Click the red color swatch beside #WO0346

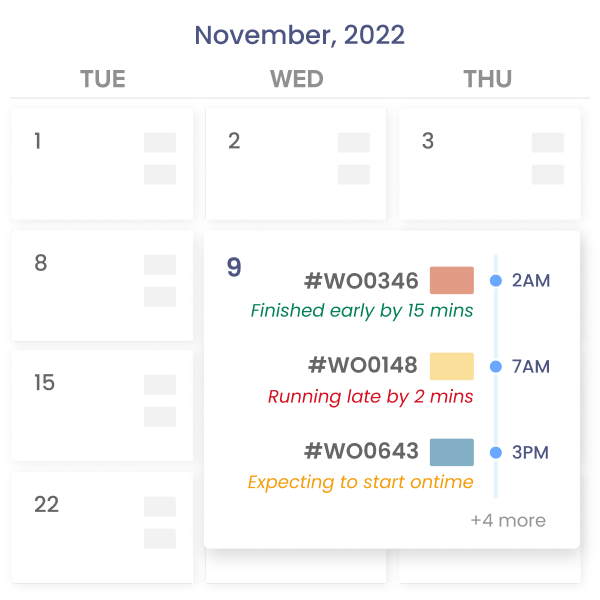pos(451,281)
